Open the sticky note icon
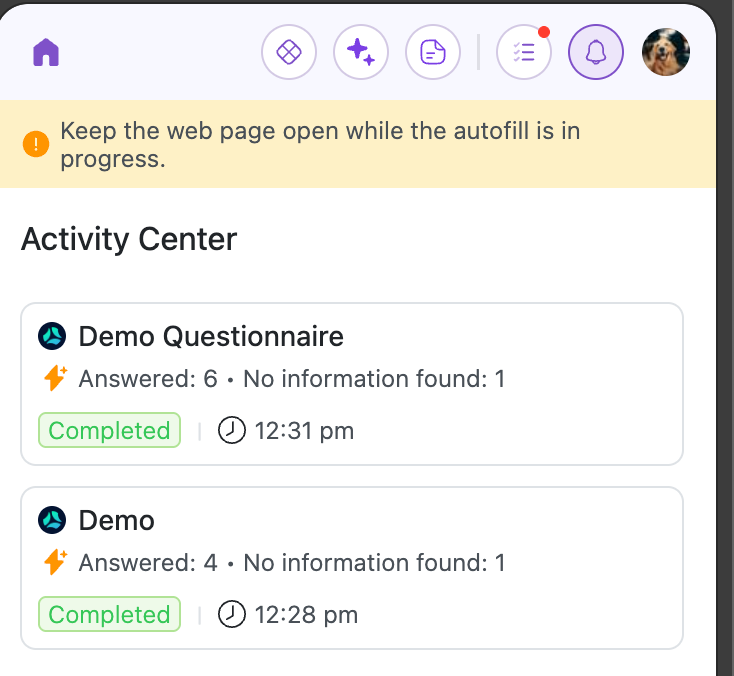 pos(433,52)
